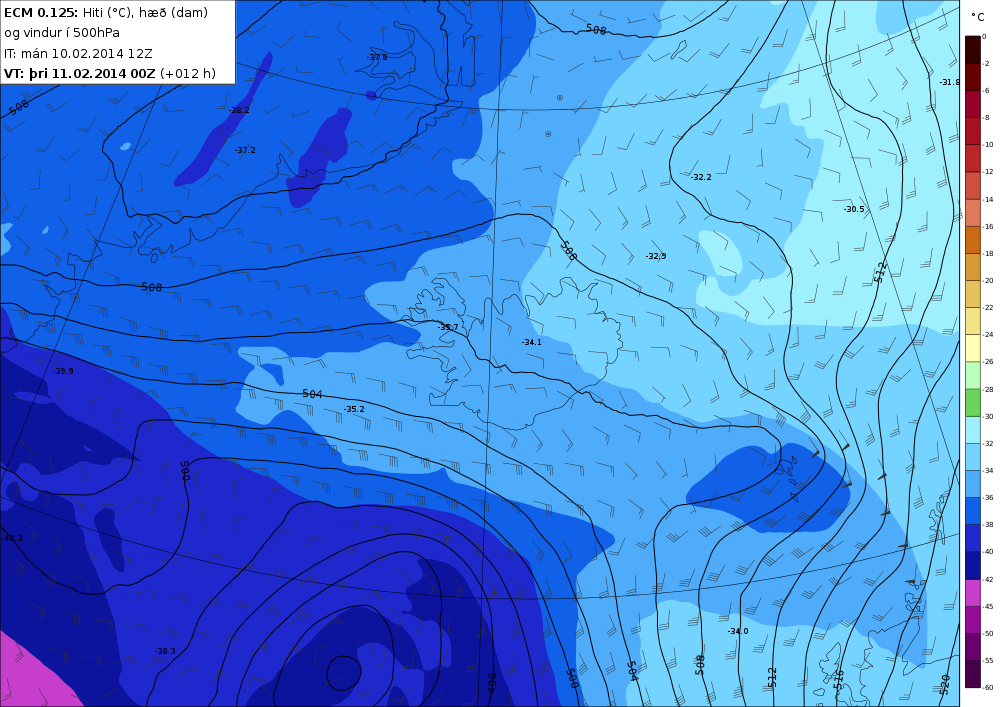Click the -60 tick label on the legend
The image size is (1000, 707).
[x=988, y=688]
